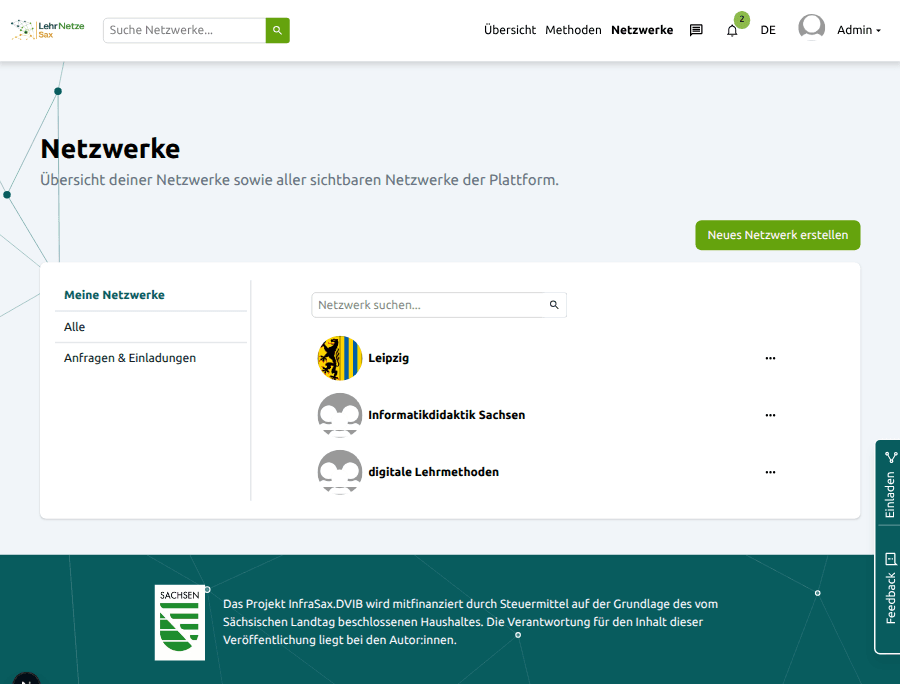900x684 pixels.
Task: Open Informatikdidaktik Sachsen network link
Action: (447, 415)
